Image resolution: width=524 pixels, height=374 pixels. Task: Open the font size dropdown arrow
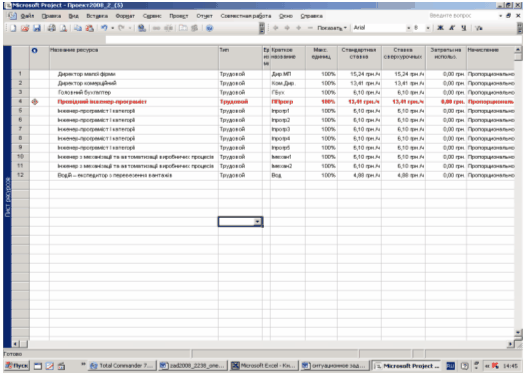click(428, 28)
